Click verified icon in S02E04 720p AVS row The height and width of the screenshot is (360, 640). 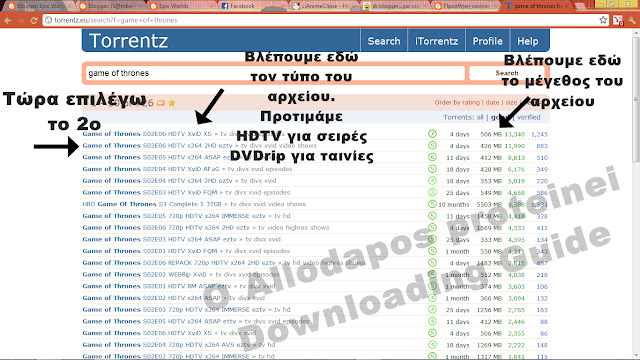[x=432, y=345]
